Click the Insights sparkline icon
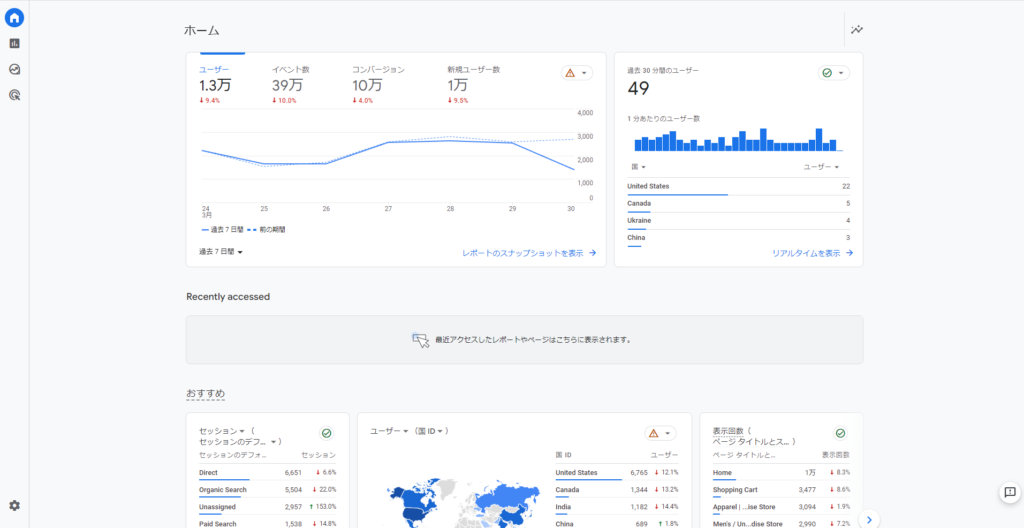 [857, 30]
